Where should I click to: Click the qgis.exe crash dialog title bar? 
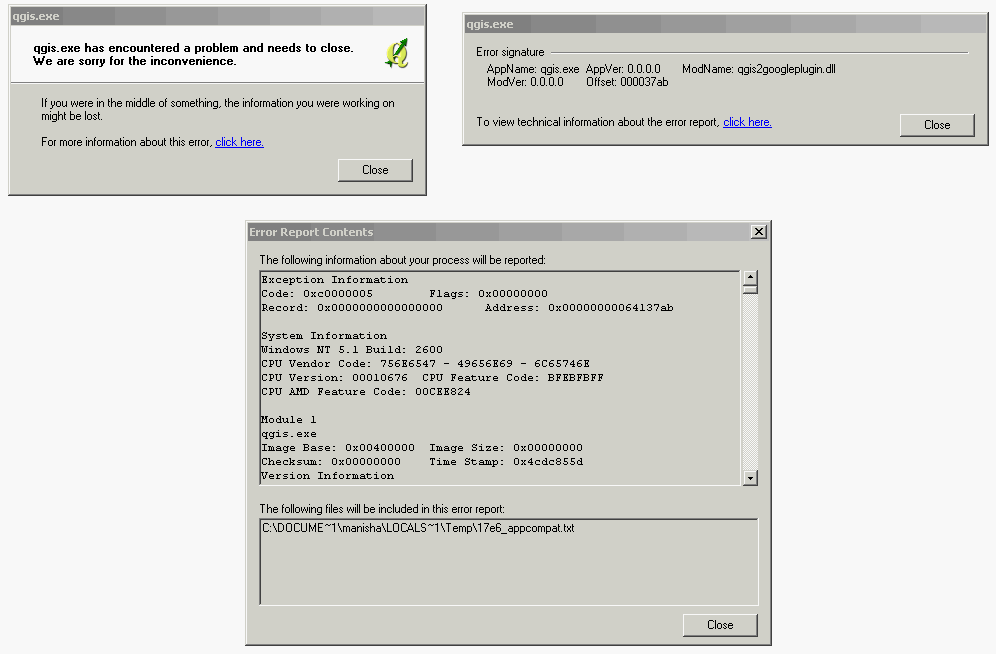click(x=200, y=15)
